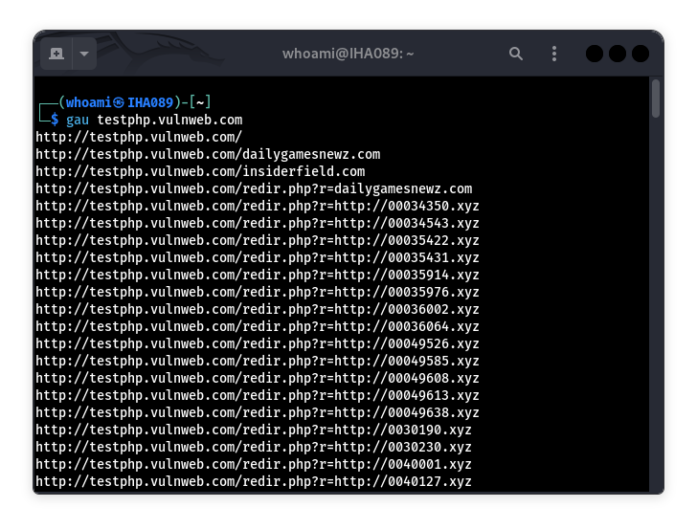This screenshot has height=530, width=697.
Task: Click the line ending 00035422.xyz
Action: [257, 241]
